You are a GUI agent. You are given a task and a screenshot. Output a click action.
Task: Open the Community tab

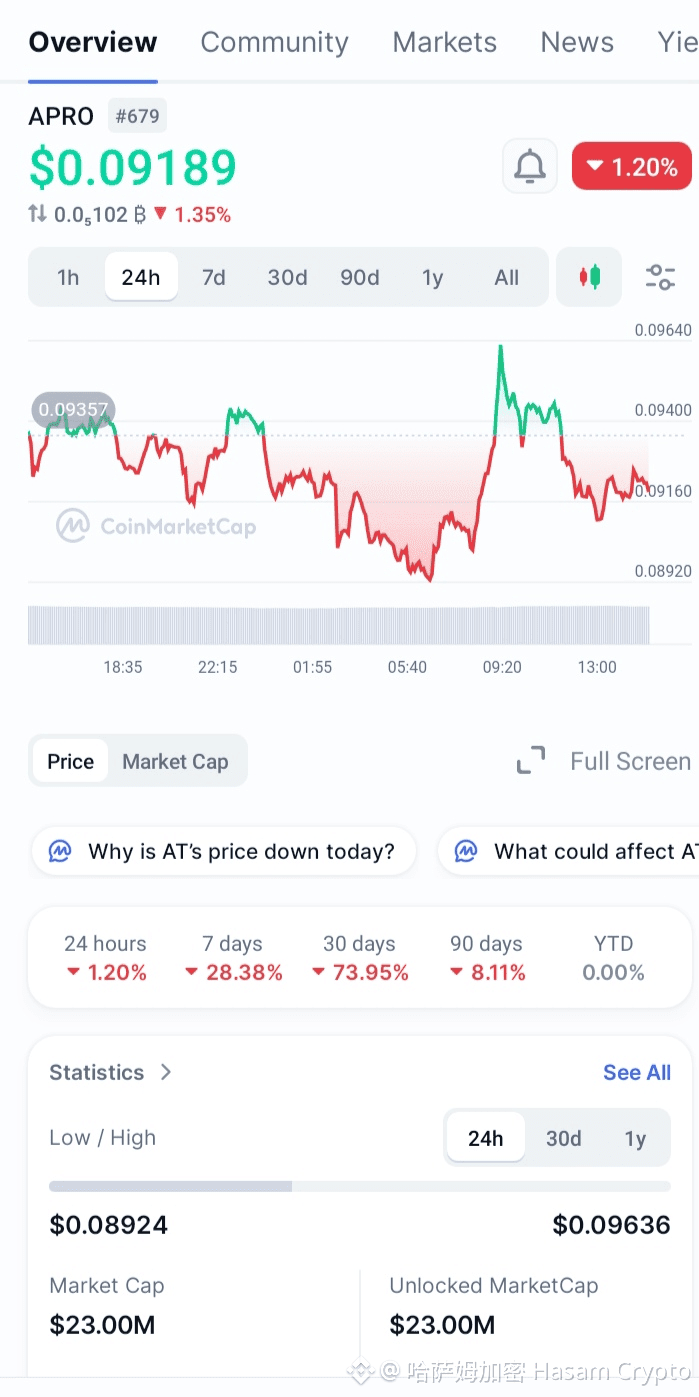click(274, 42)
